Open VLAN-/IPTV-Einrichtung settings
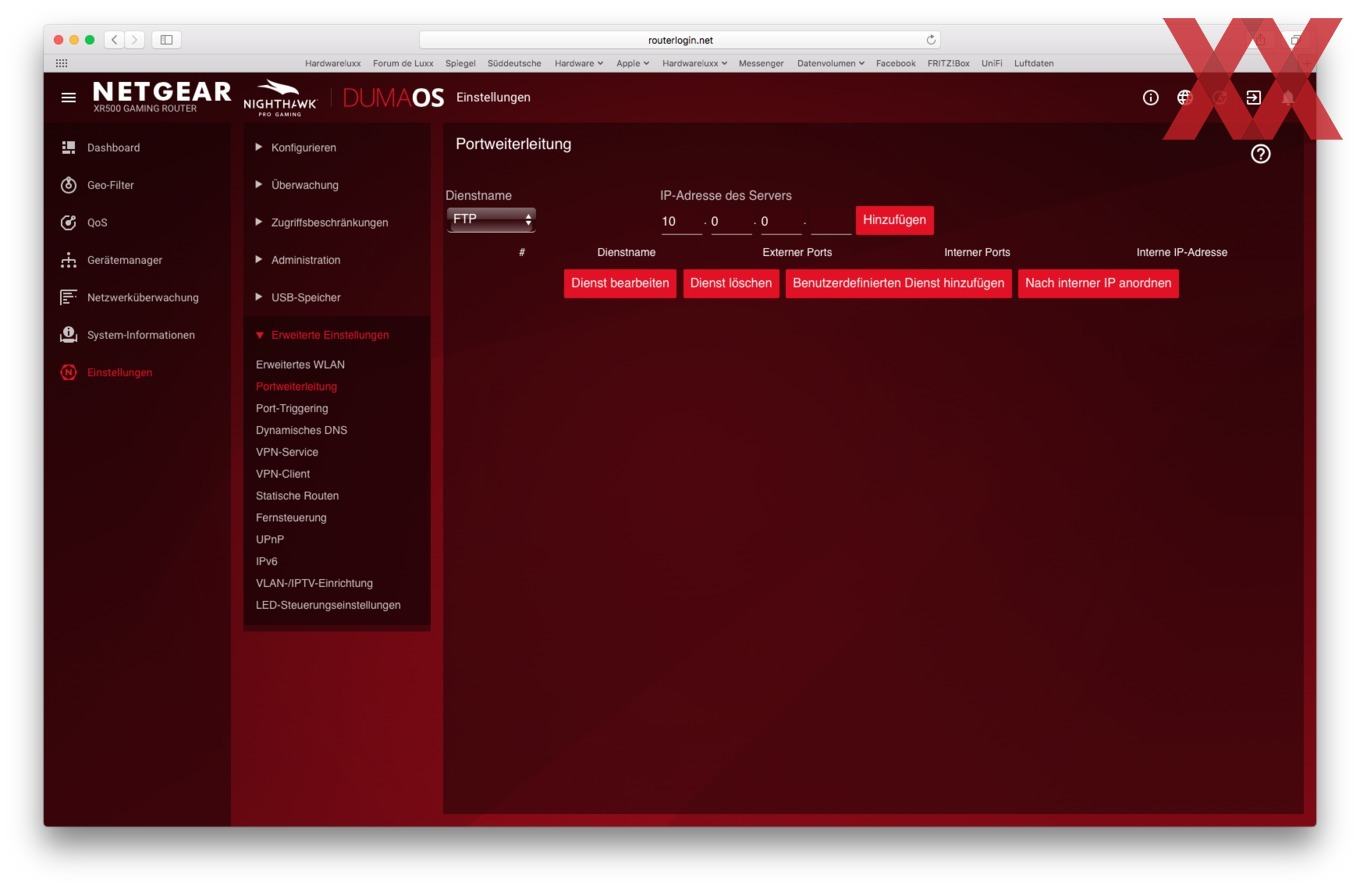 point(314,584)
